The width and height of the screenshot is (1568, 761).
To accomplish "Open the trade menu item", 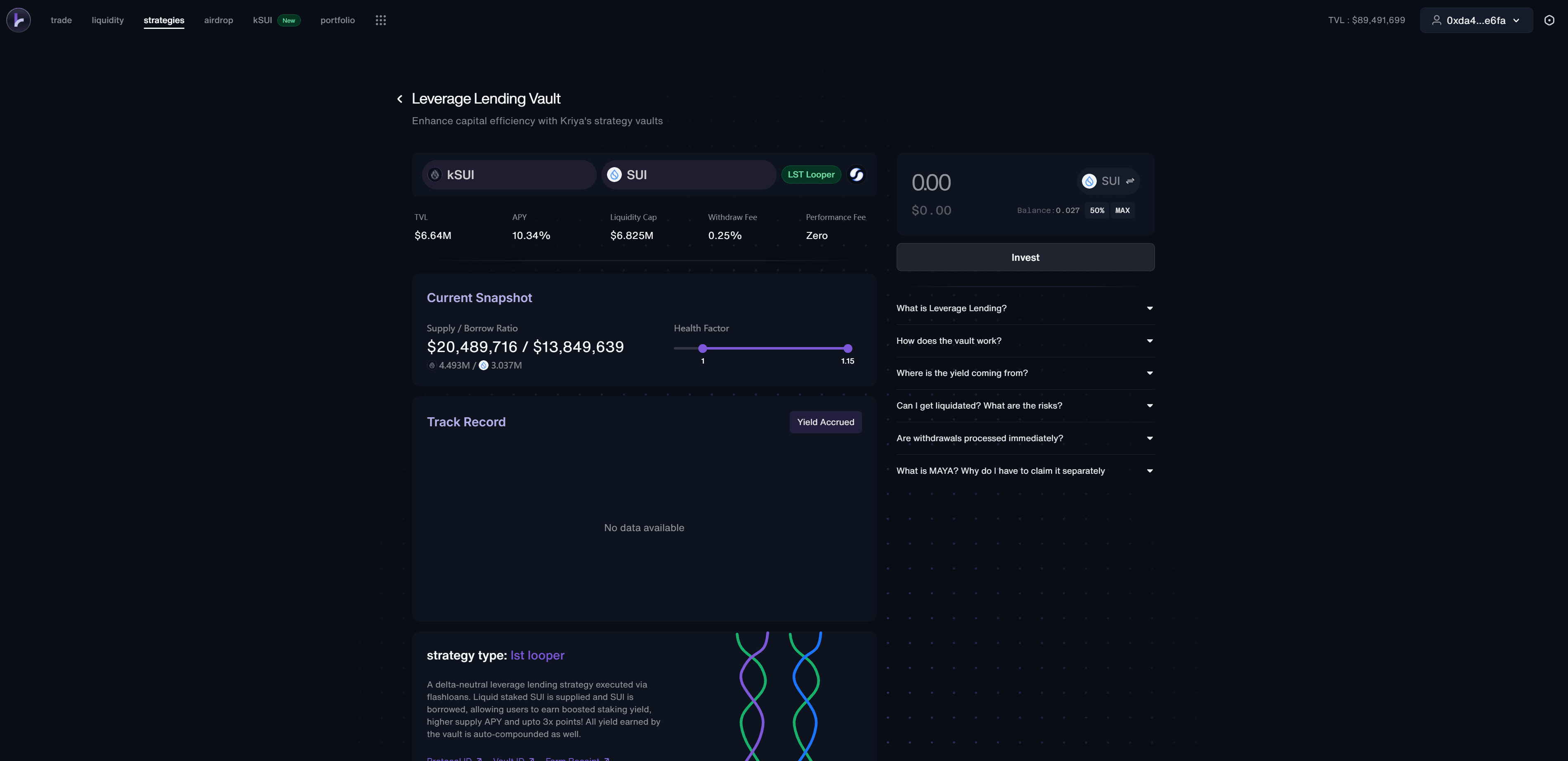I will tap(61, 20).
